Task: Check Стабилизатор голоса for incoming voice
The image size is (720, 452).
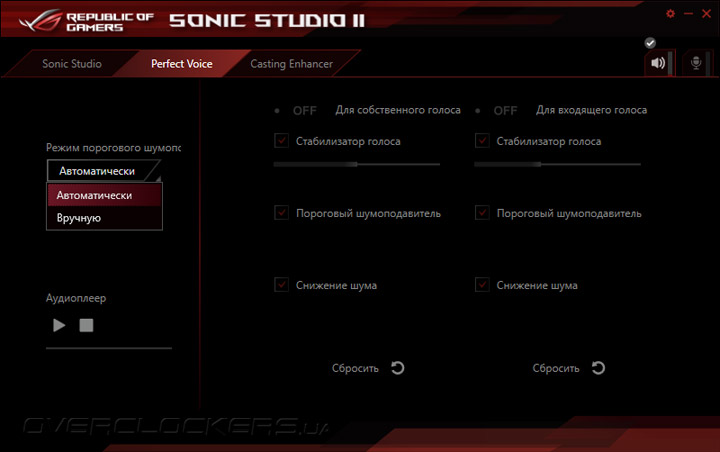Action: [x=482, y=141]
